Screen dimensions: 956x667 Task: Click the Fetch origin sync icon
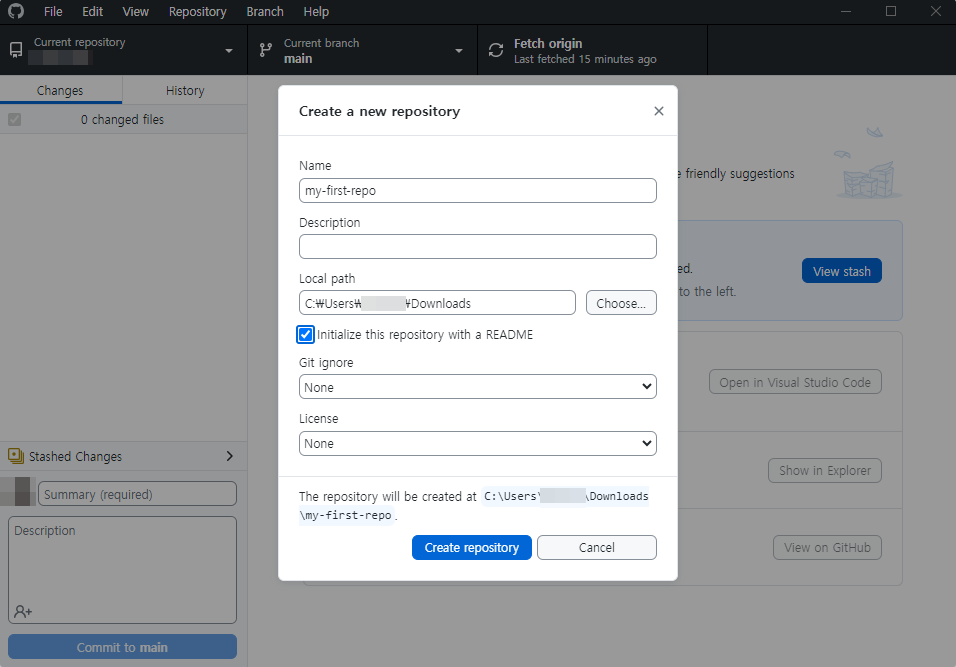point(495,49)
